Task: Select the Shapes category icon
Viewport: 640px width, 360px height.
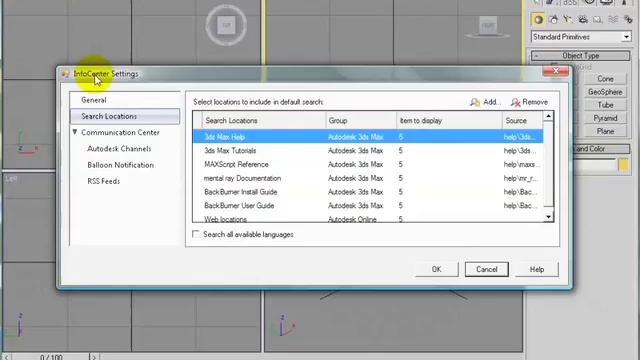Action: pyautogui.click(x=553, y=19)
